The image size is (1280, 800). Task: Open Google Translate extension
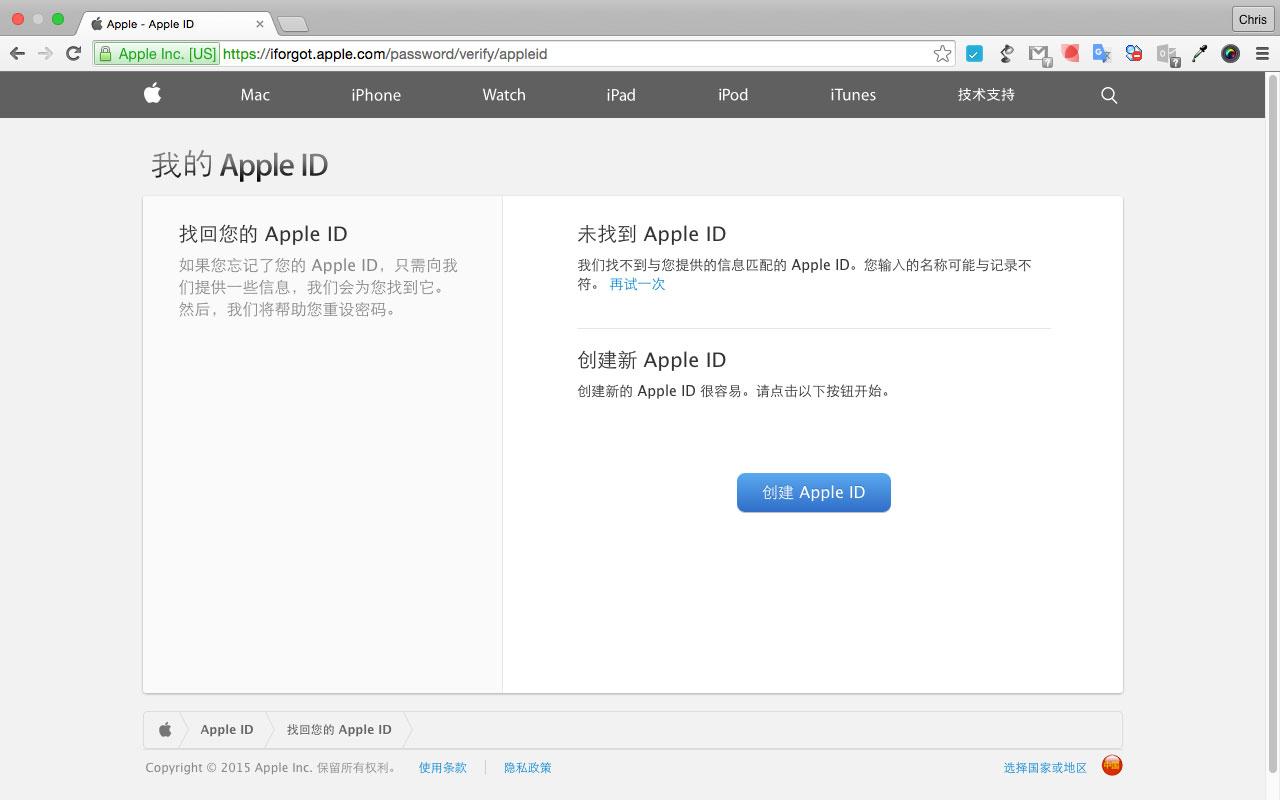click(1102, 54)
